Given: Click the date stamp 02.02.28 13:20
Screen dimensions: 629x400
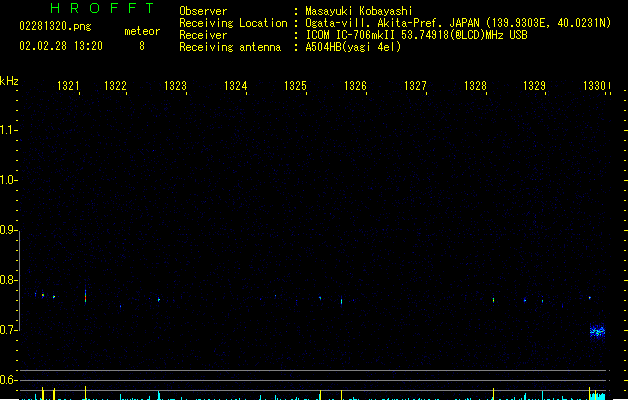Looking at the screenshot, I should coord(61,46).
